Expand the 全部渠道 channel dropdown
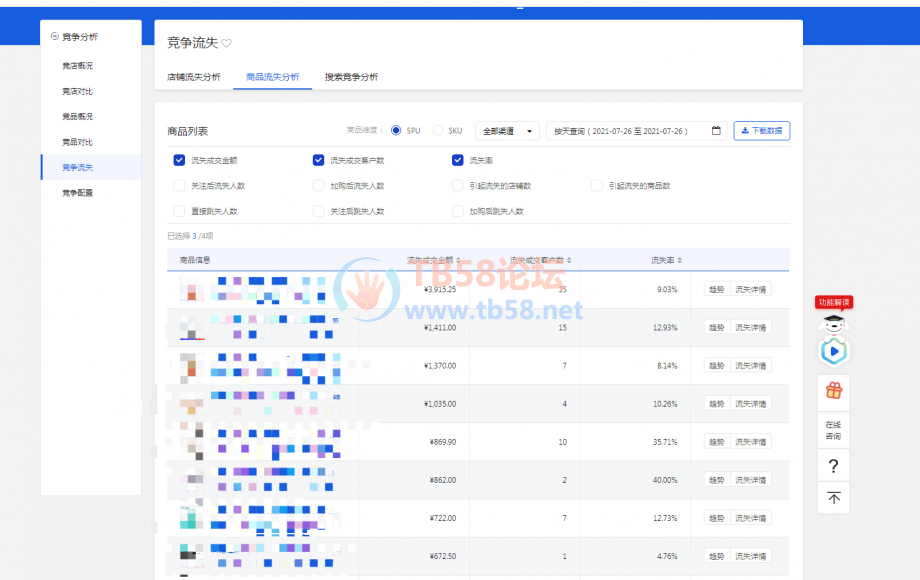The image size is (920, 580). coord(507,131)
